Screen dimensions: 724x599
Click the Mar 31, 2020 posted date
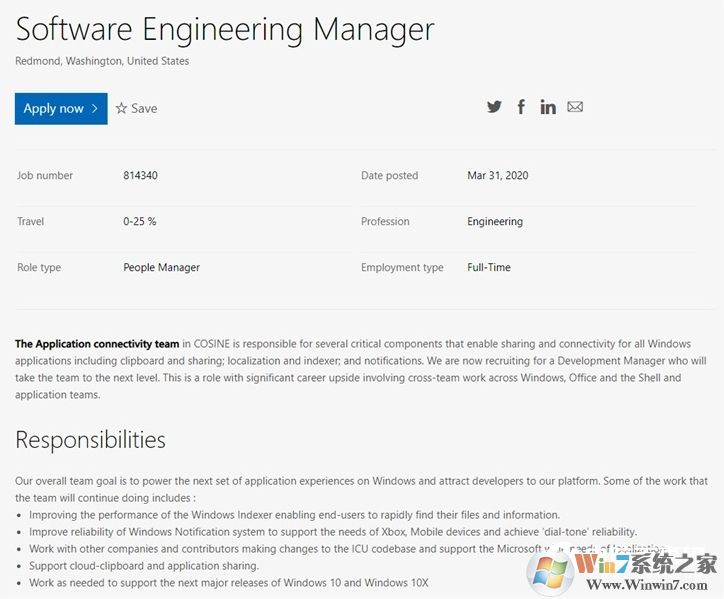497,176
